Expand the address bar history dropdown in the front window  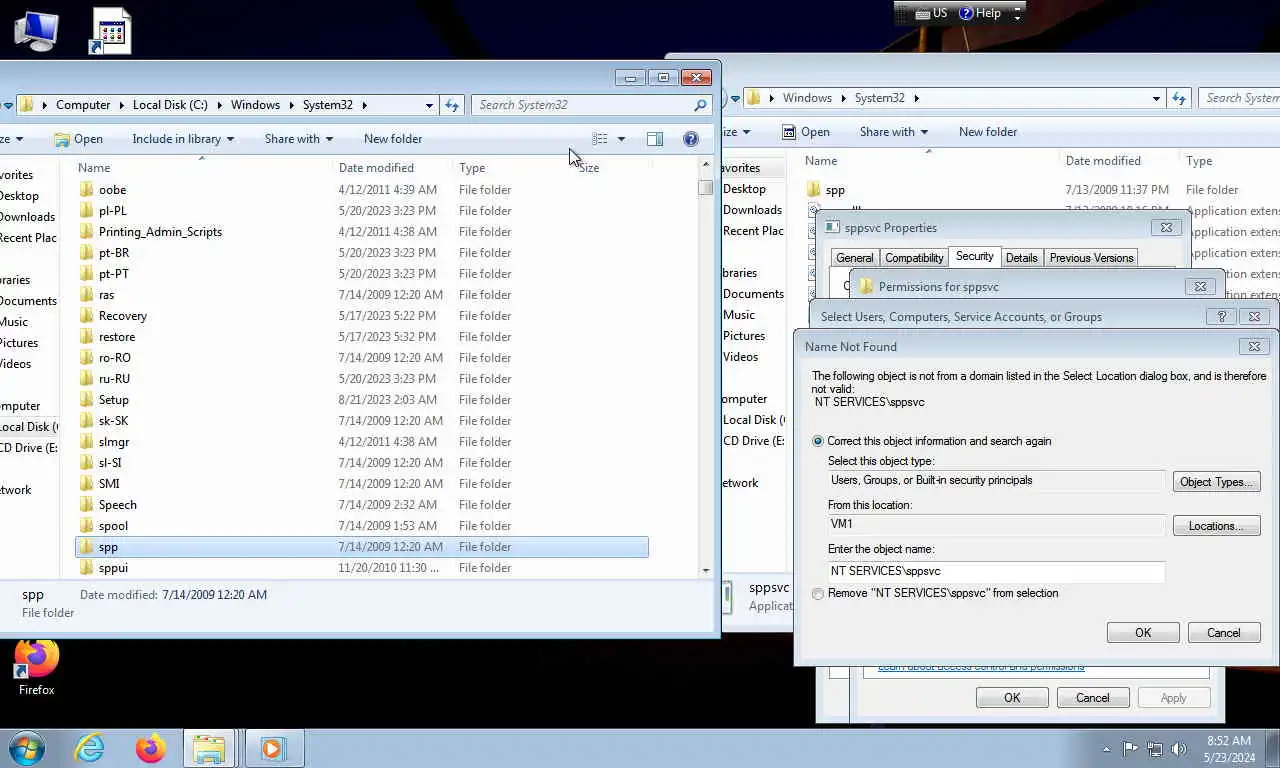[429, 105]
